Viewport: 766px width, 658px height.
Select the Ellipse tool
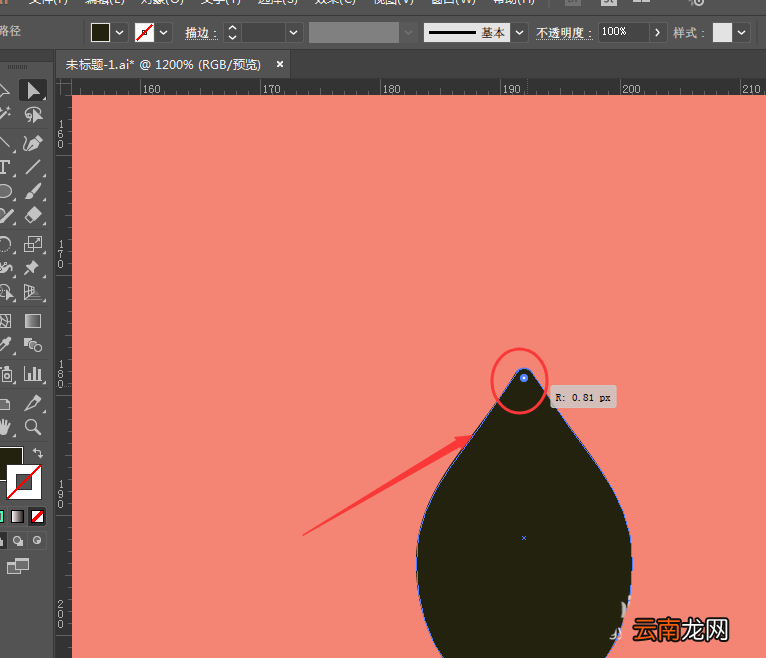pos(5,191)
